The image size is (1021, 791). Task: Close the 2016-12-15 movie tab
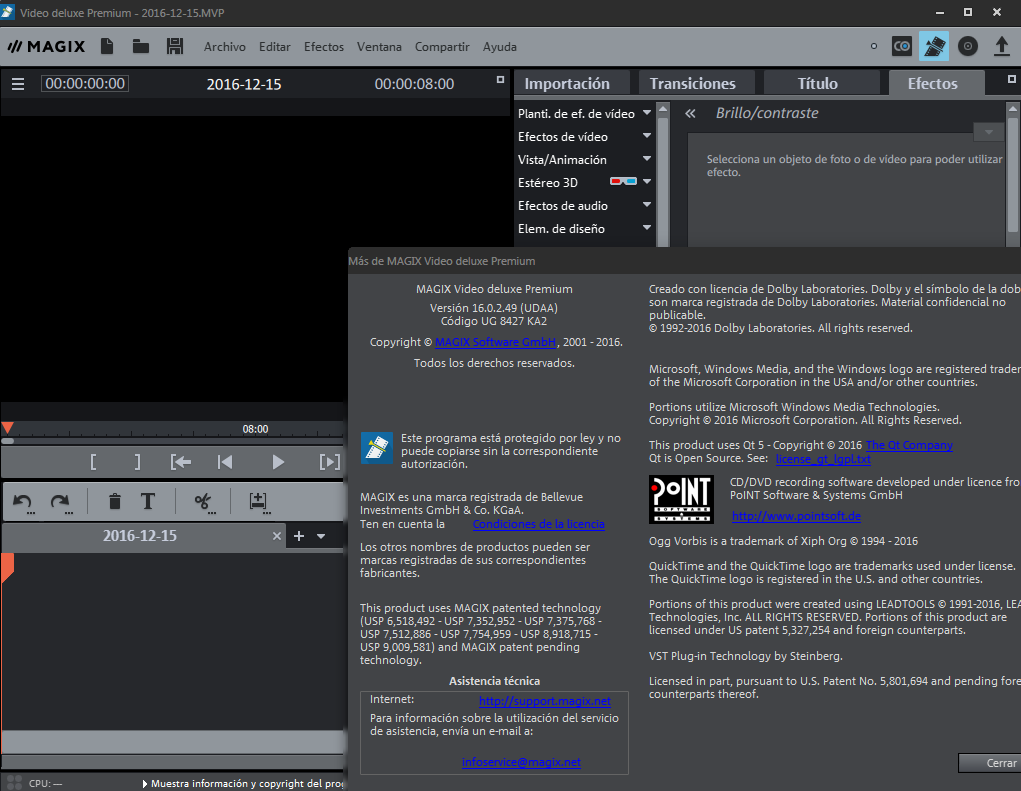click(277, 536)
